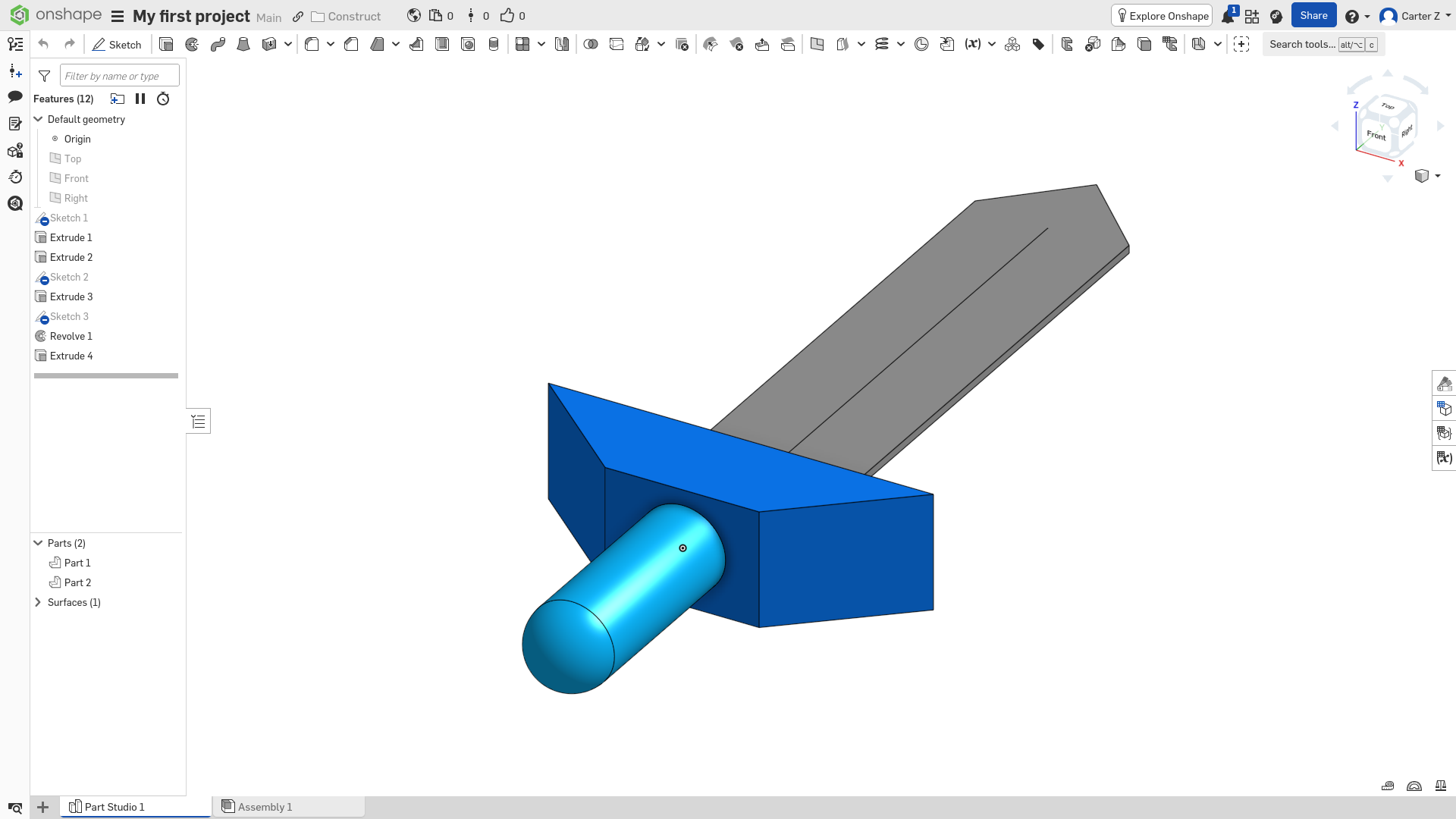Click the rollback bar pause icon
Viewport: 1456px width, 819px height.
click(140, 99)
